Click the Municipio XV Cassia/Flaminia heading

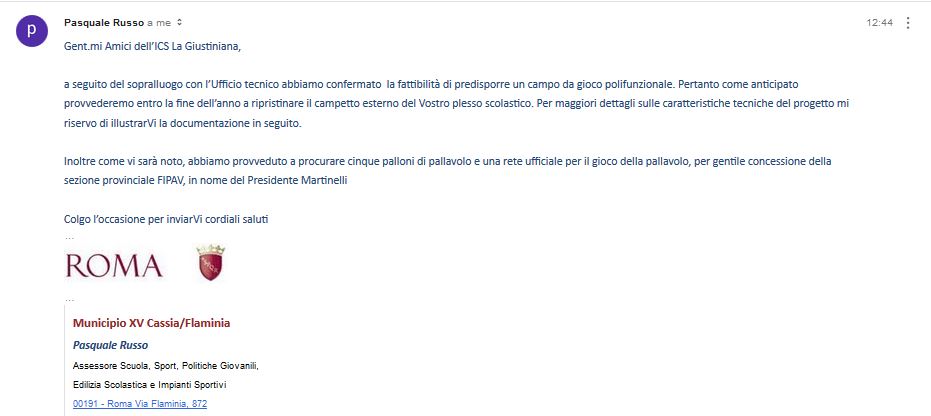tap(151, 323)
